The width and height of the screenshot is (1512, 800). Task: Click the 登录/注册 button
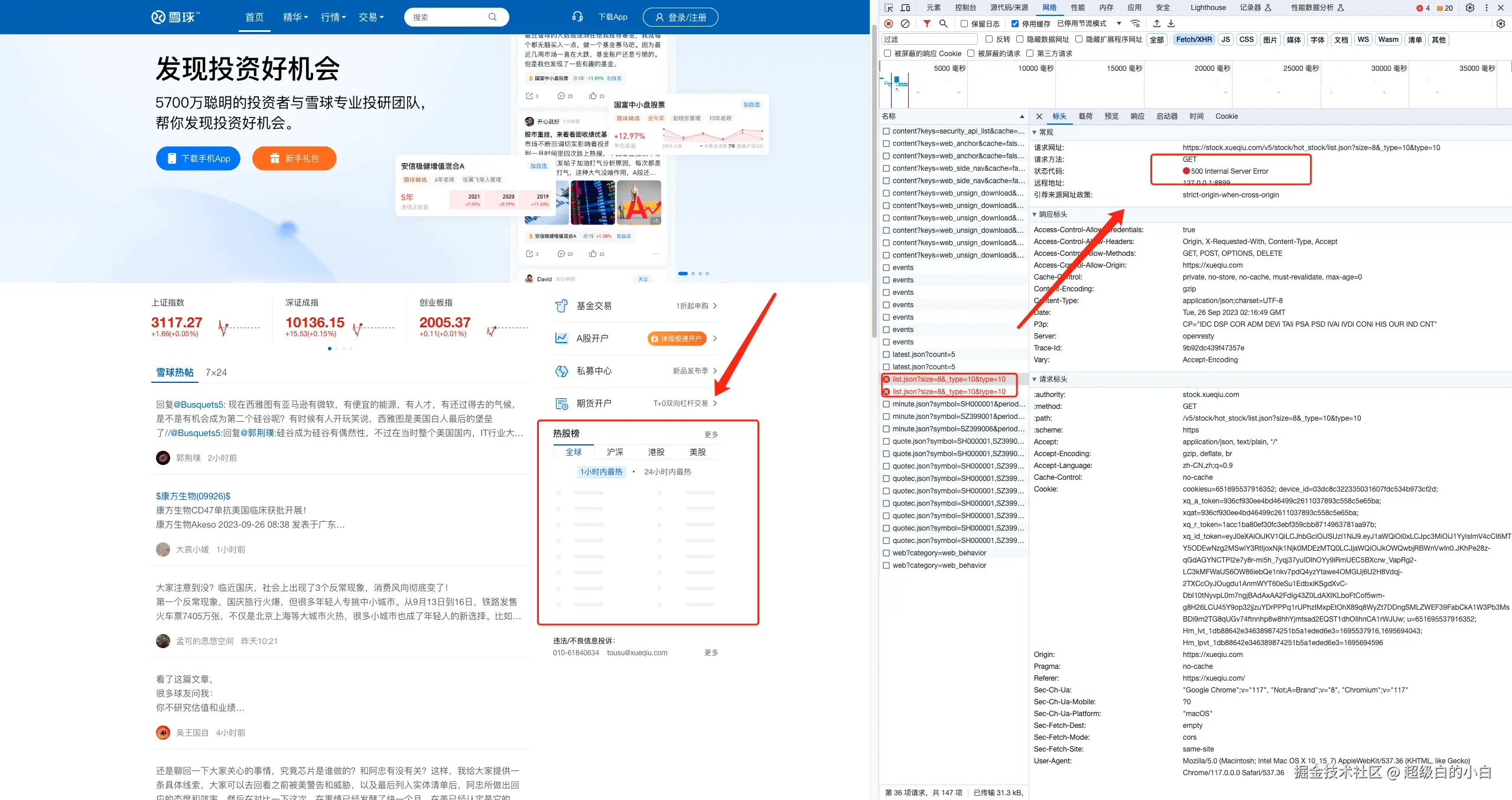point(680,17)
